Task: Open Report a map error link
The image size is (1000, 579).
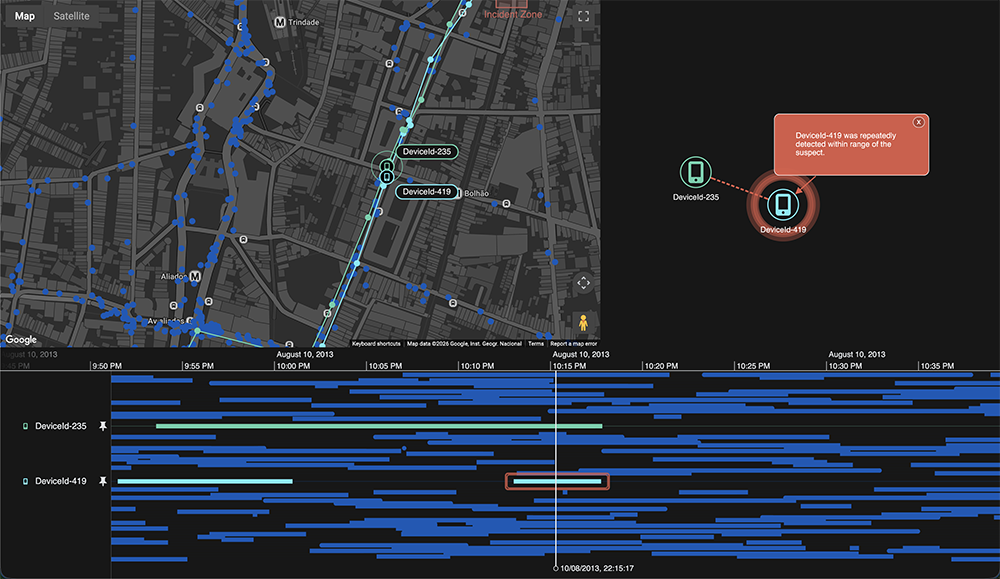Action: [573, 344]
